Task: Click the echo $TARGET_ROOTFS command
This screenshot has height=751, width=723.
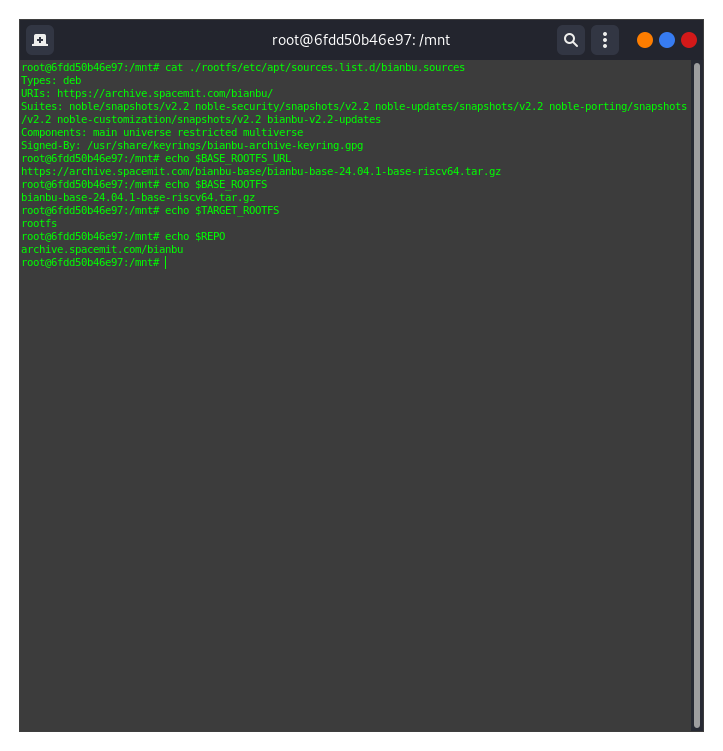Action: point(222,210)
